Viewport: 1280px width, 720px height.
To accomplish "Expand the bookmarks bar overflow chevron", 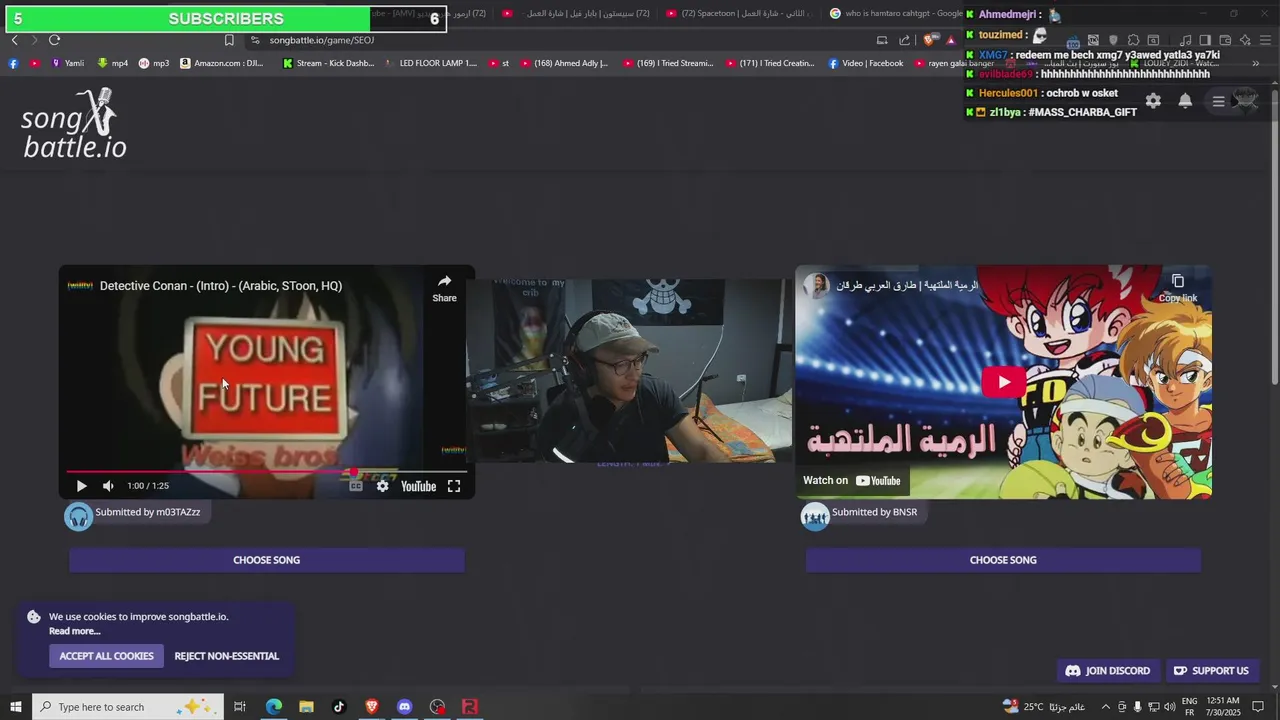I will pyautogui.click(x=1256, y=63).
